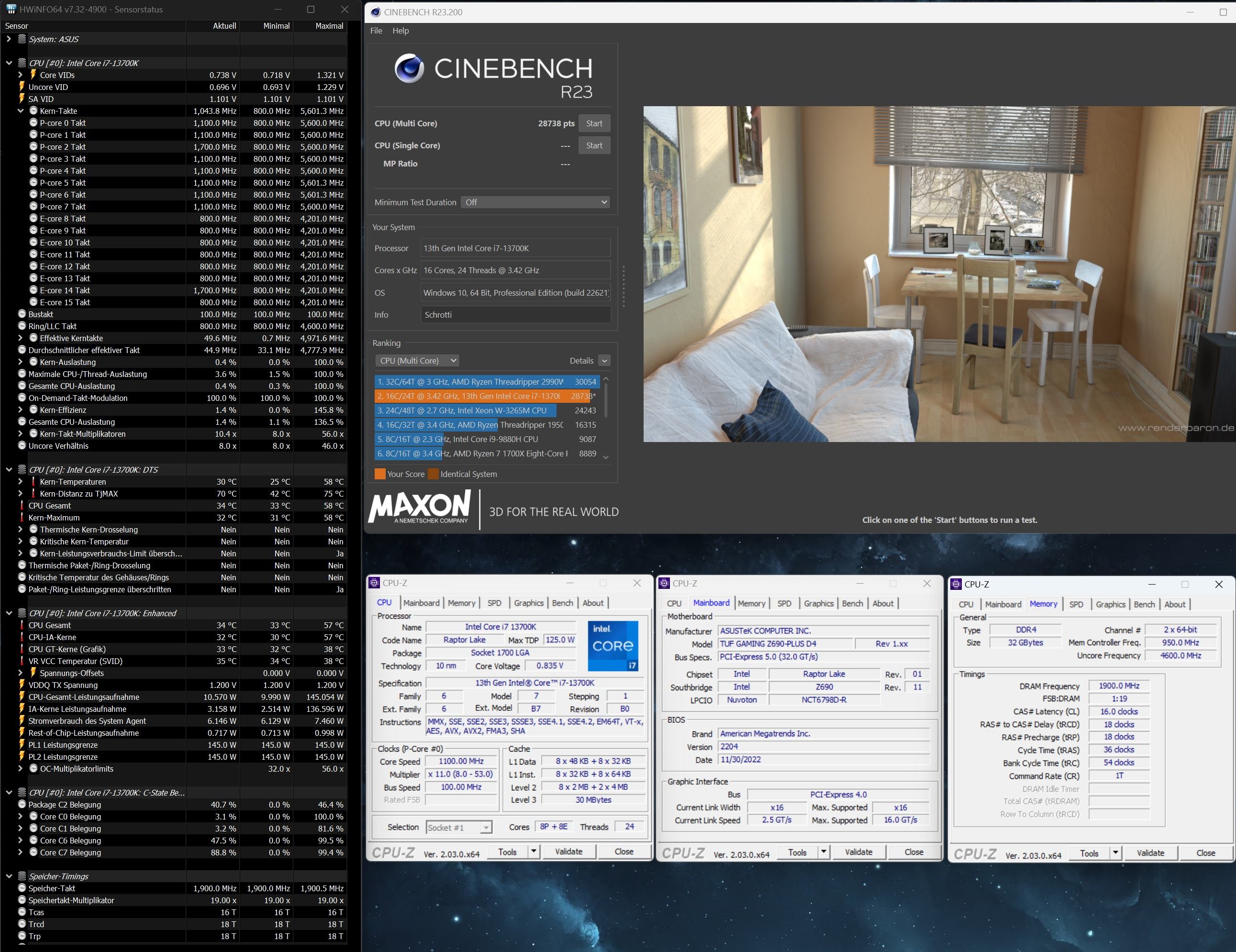Click the app icon of the CPU-Z Mainboard window
Screen dimensions: 1236x952
click(x=664, y=583)
